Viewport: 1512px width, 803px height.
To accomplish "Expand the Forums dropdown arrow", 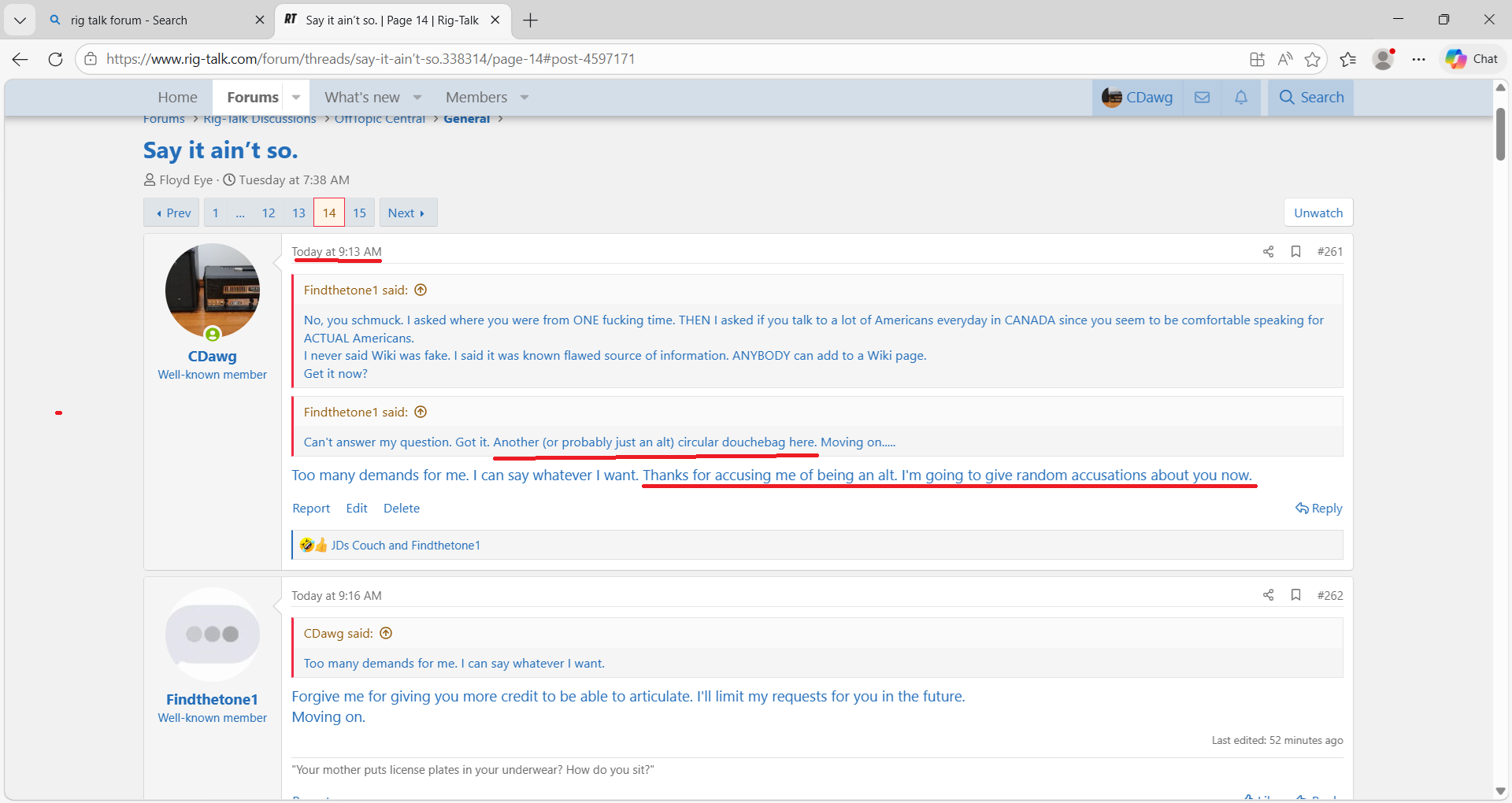I will pos(296,98).
